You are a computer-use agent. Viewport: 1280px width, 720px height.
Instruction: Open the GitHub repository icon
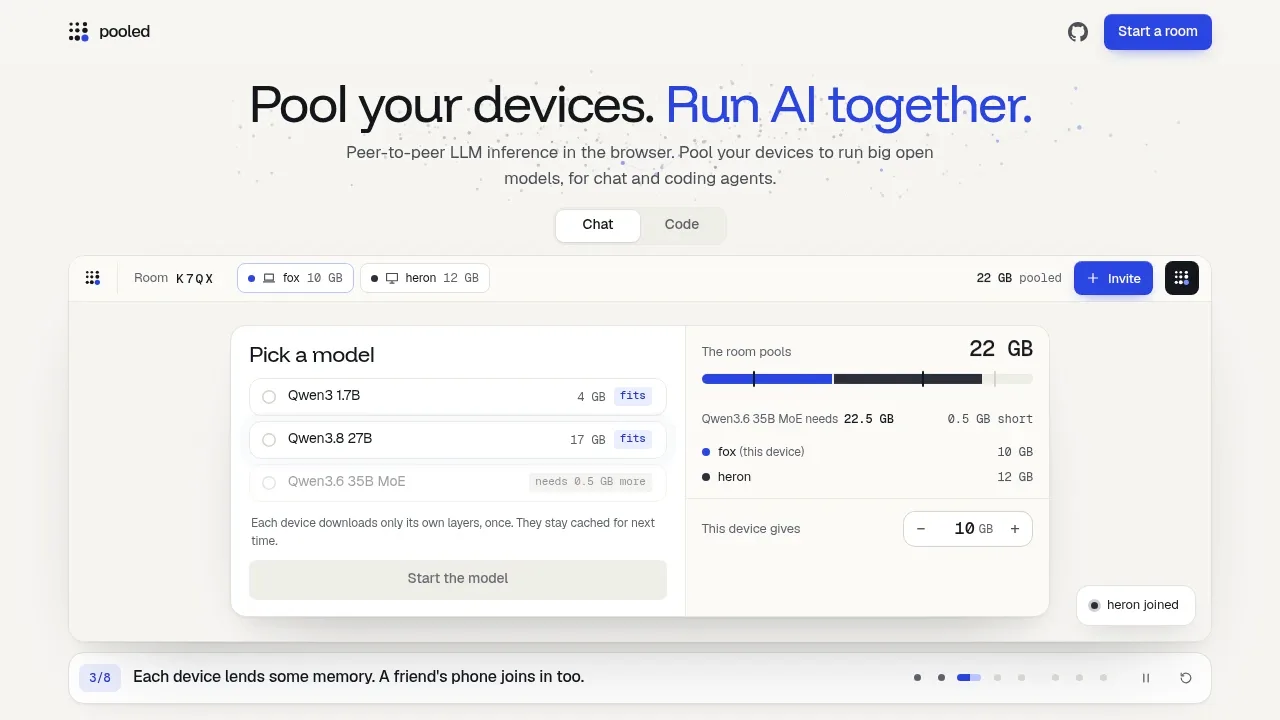point(1078,32)
